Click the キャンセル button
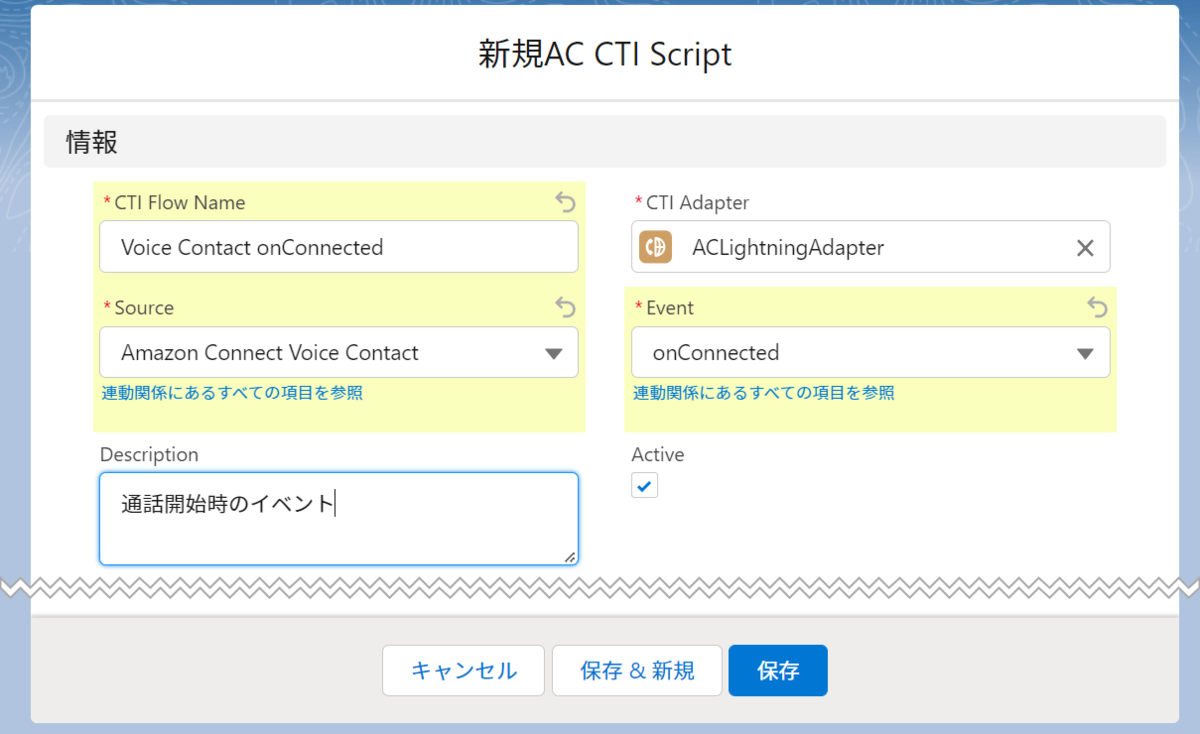 pyautogui.click(x=463, y=670)
